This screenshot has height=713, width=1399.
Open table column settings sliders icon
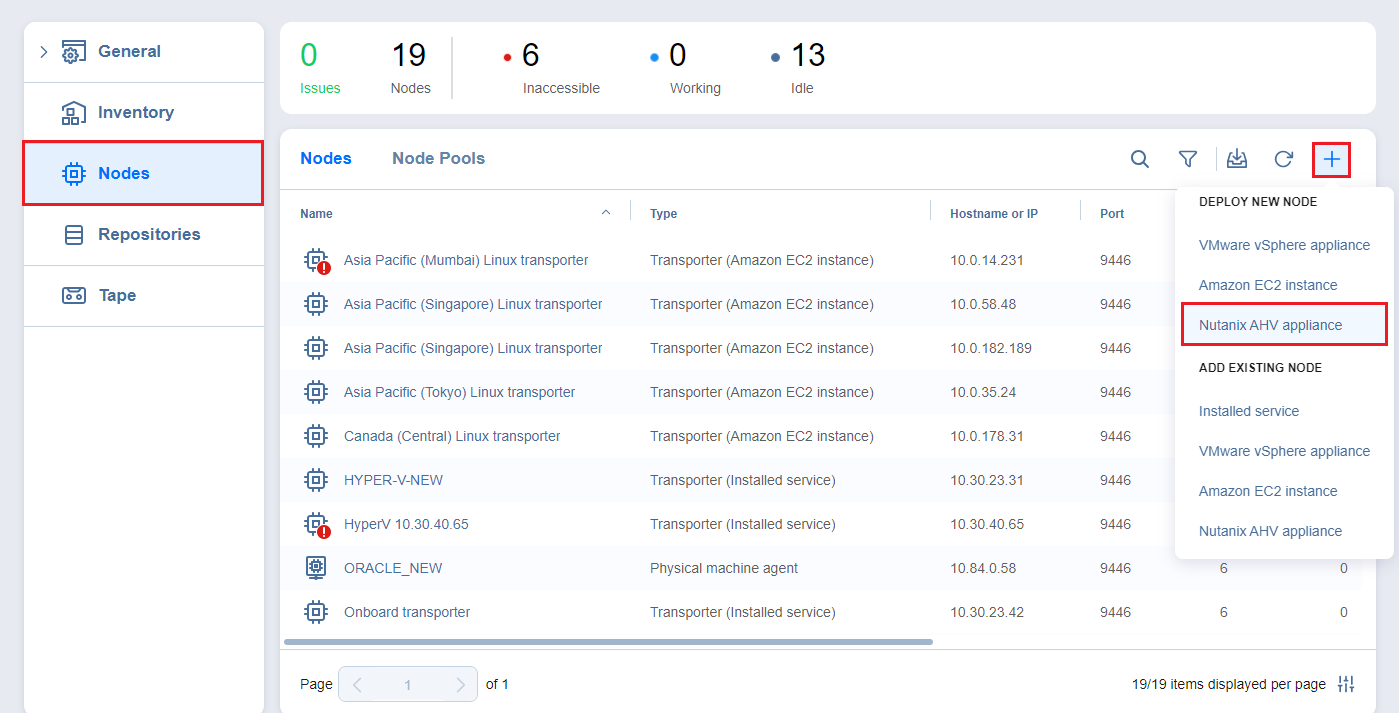[1346, 684]
